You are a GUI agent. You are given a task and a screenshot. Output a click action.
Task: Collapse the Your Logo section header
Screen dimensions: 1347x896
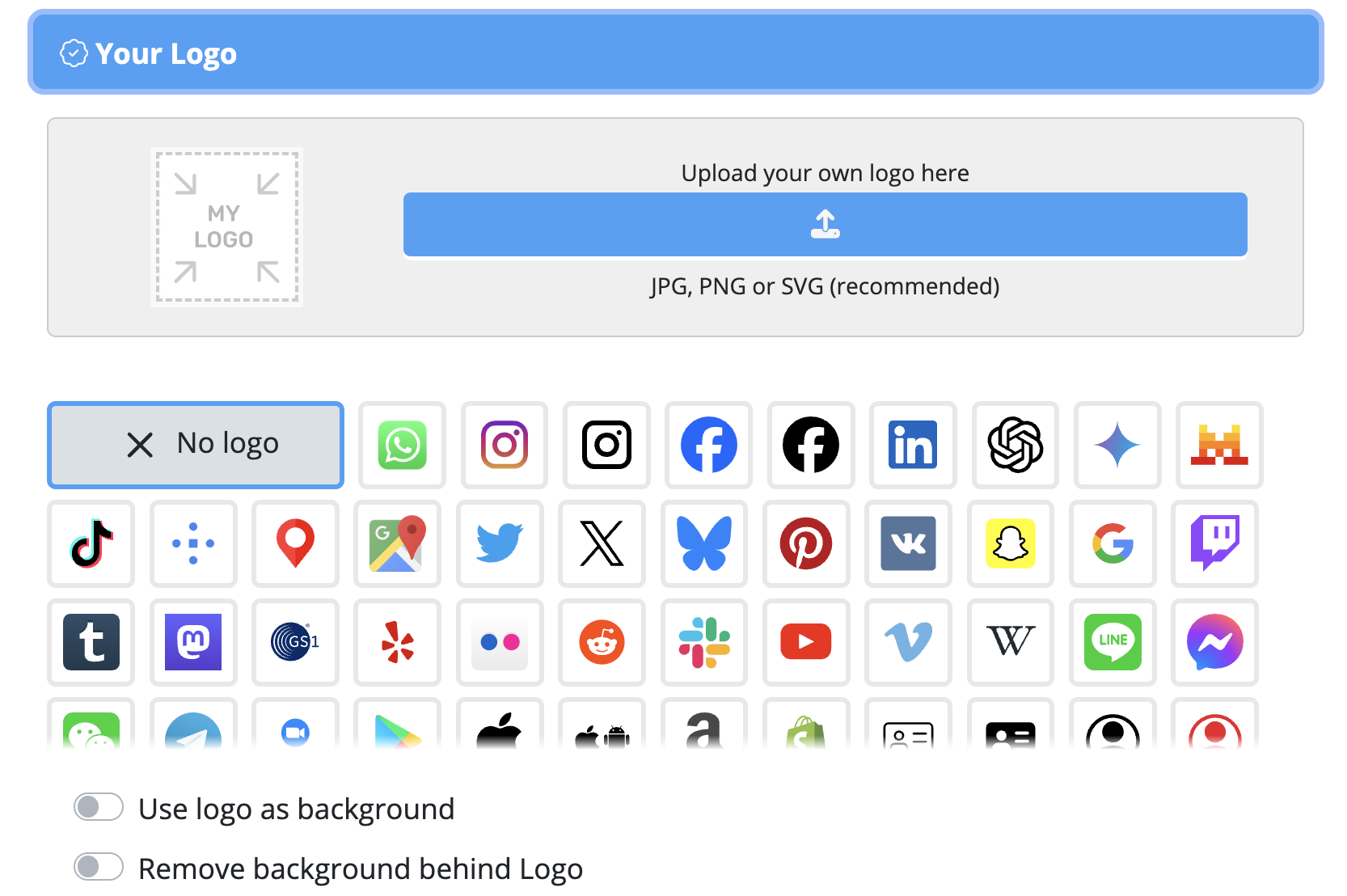[675, 53]
